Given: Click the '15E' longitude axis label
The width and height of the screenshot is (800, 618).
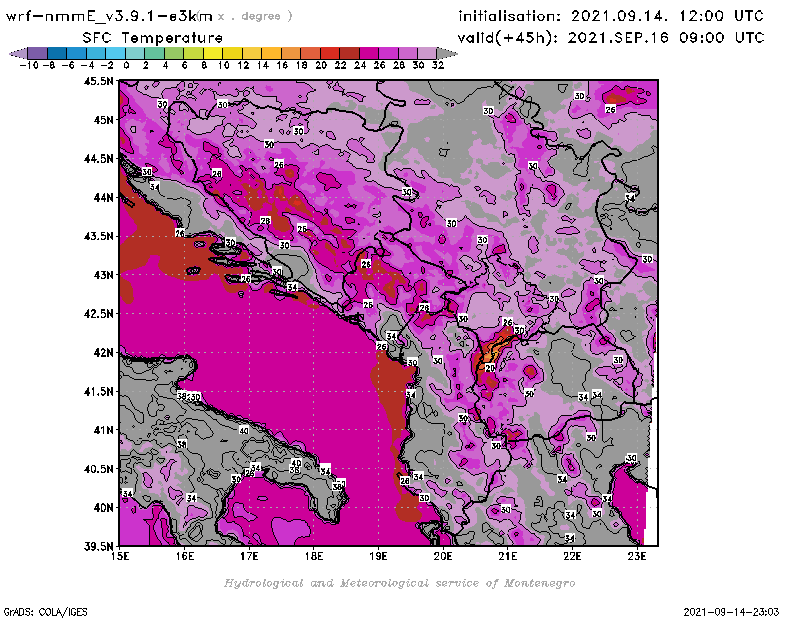Looking at the screenshot, I should (120, 556).
